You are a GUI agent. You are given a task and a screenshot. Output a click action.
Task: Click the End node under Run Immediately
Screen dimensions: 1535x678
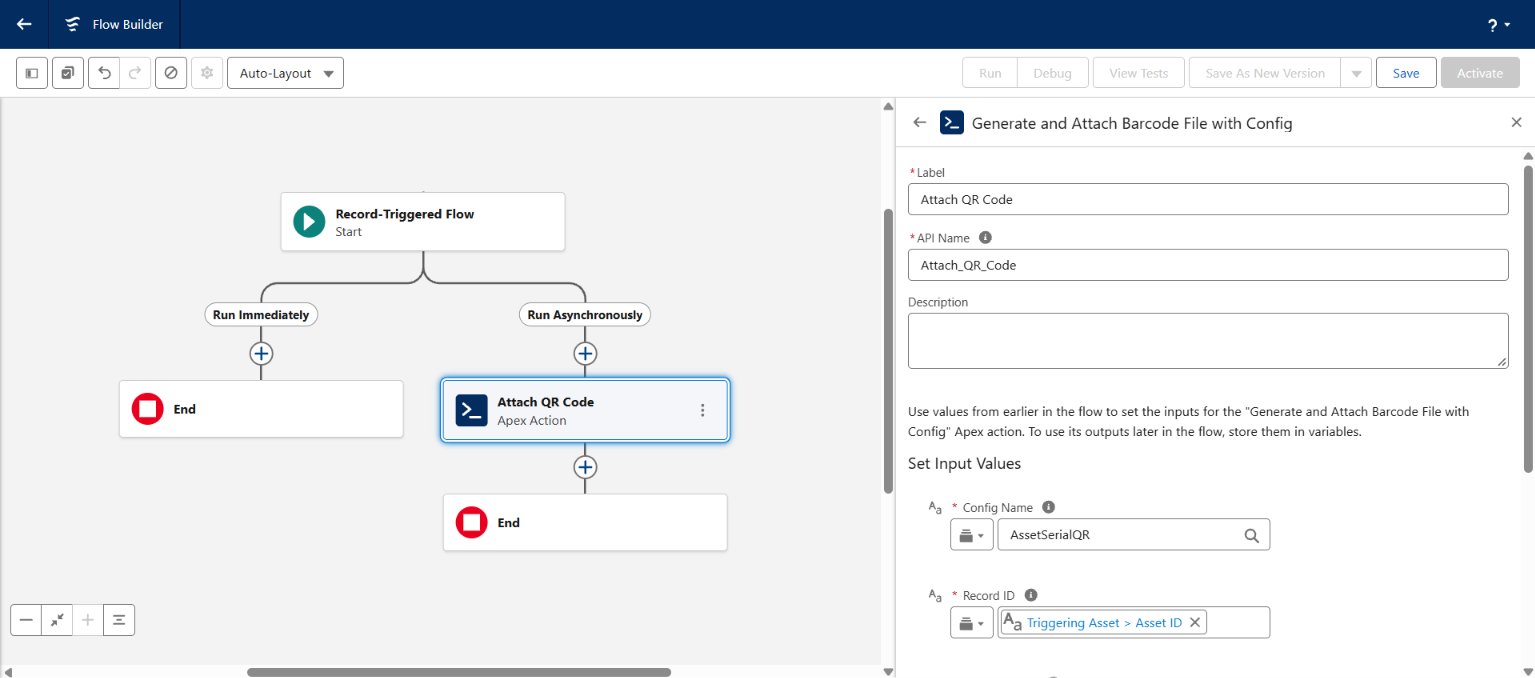(x=261, y=409)
